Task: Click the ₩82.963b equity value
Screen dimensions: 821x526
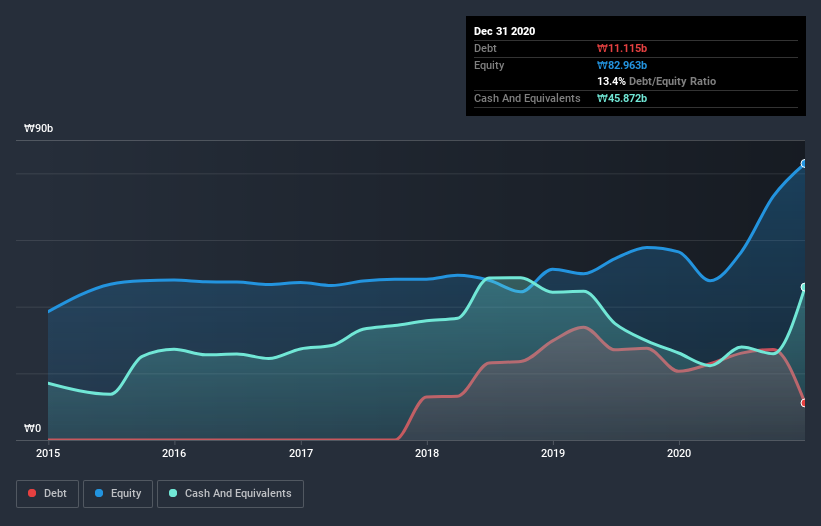Action: click(x=622, y=65)
